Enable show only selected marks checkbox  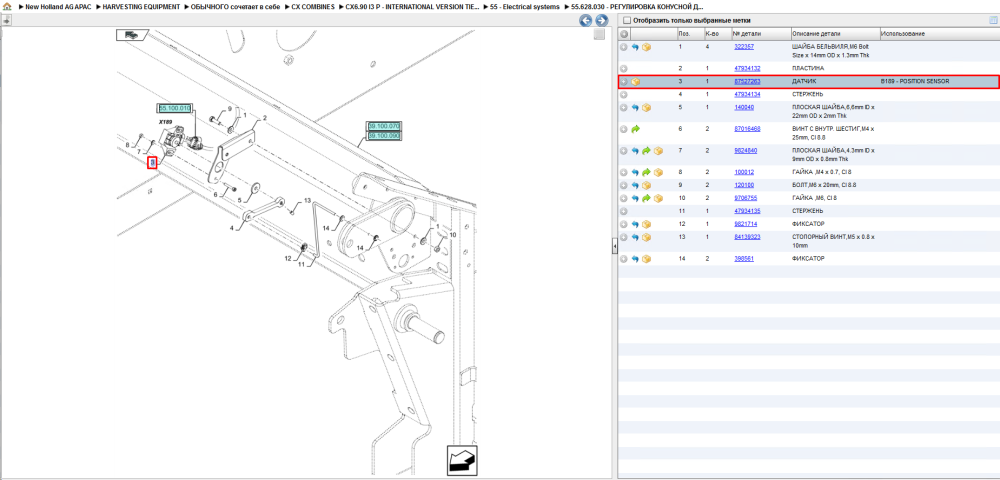pos(626,20)
